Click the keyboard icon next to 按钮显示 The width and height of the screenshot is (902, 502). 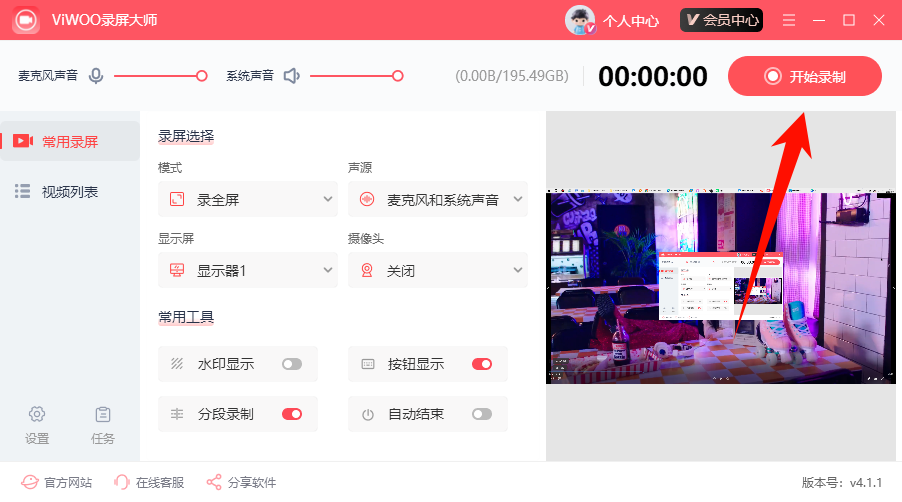click(x=368, y=364)
